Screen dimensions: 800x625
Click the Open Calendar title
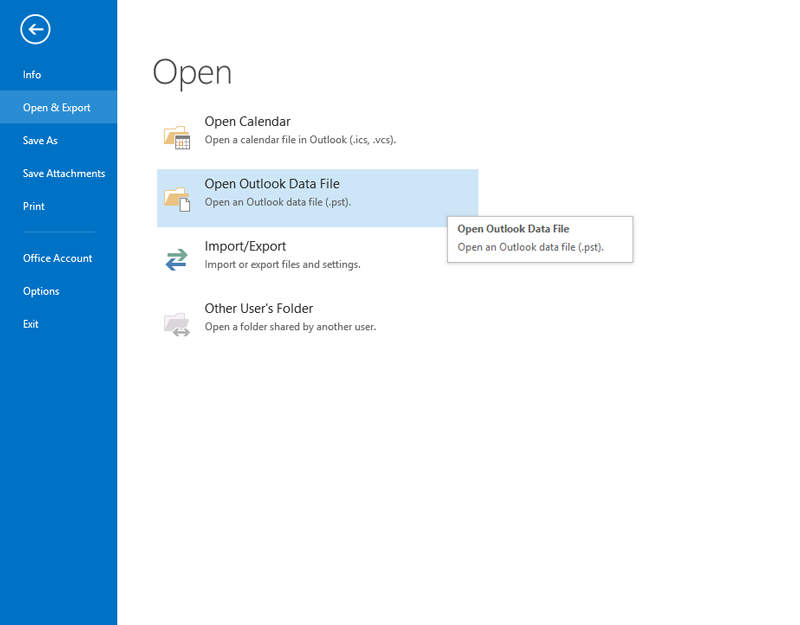247,121
